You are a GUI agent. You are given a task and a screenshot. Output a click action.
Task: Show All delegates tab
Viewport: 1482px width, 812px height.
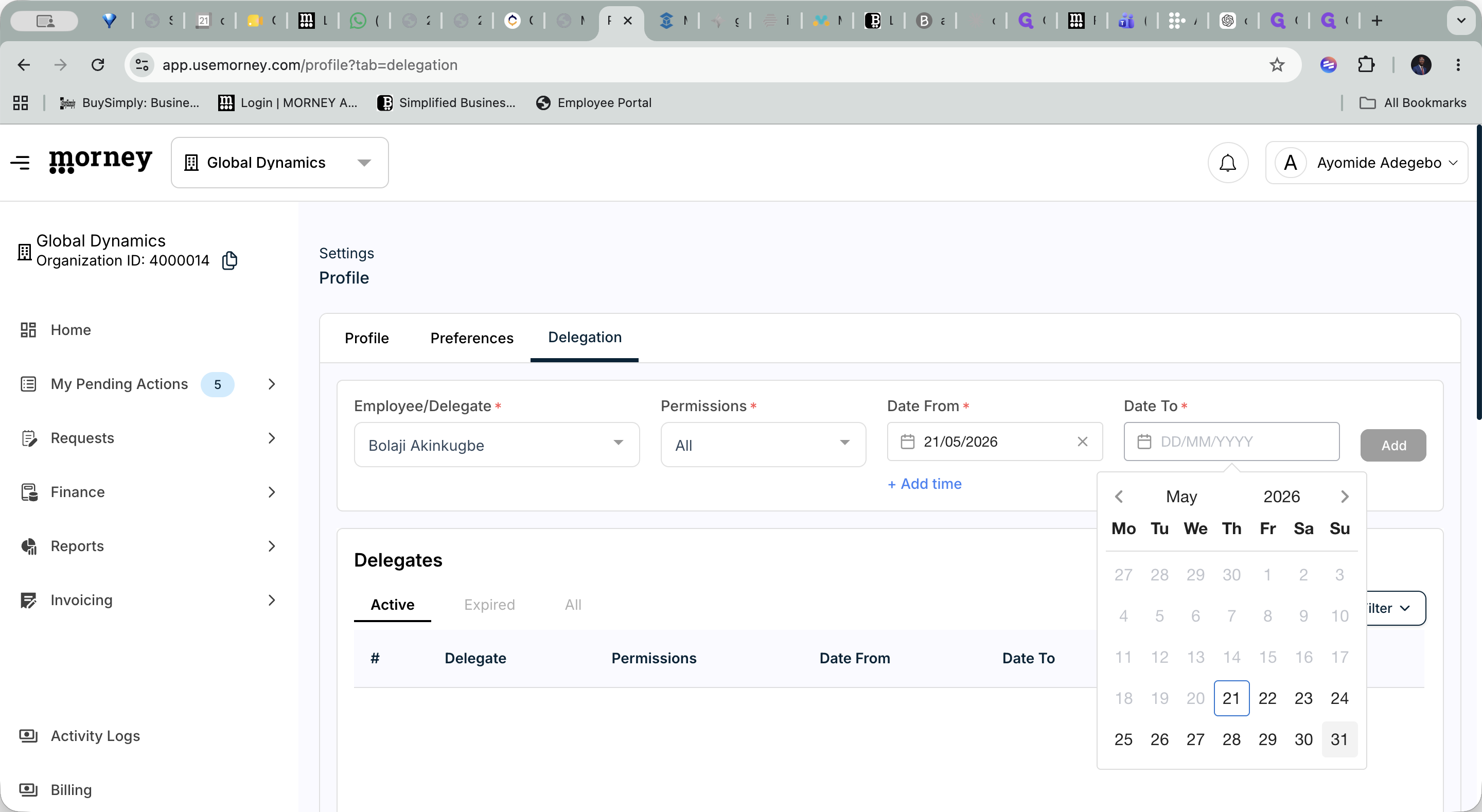click(x=573, y=605)
